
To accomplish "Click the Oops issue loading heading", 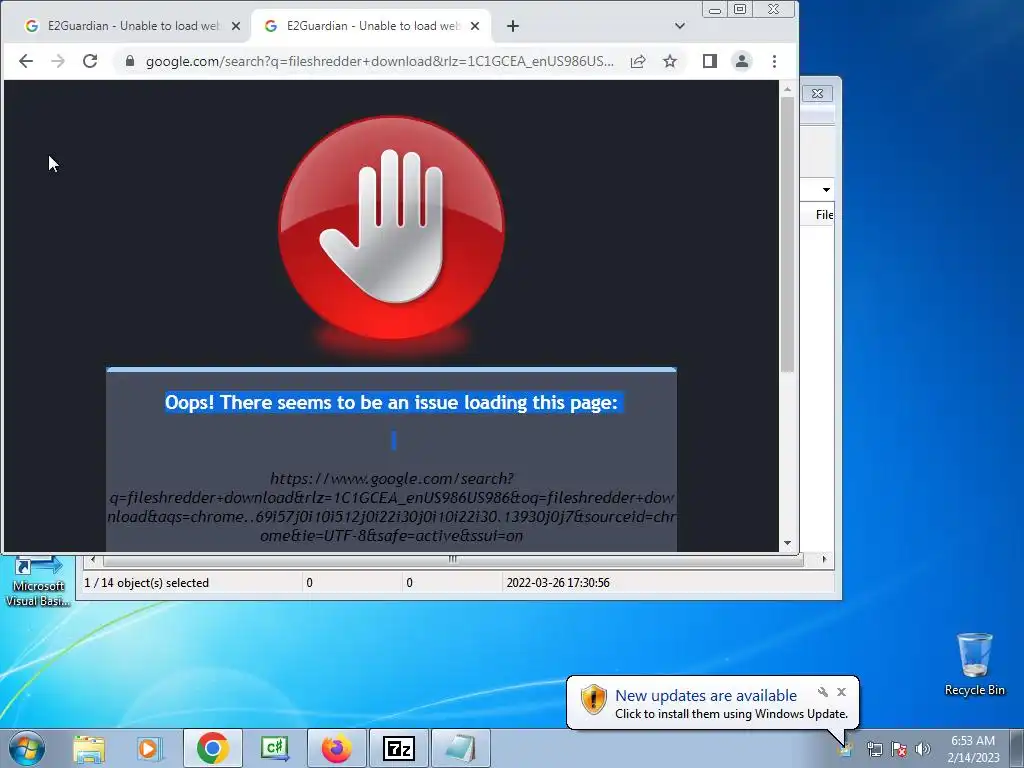I will (x=391, y=402).
